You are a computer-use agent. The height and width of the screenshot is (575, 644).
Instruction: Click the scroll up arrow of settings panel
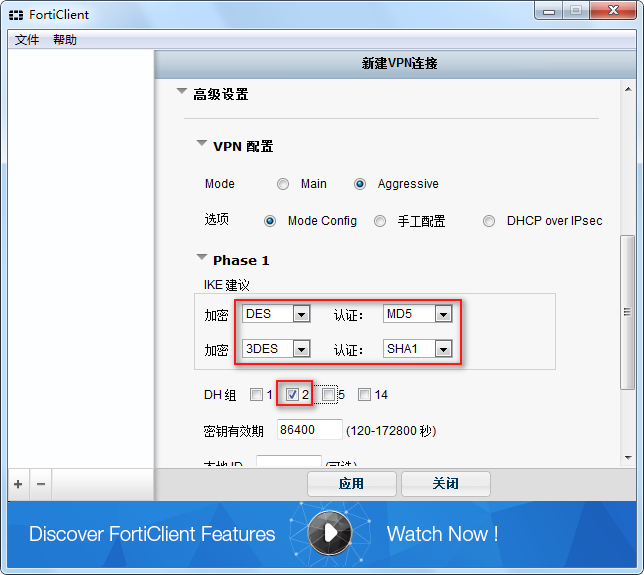tap(628, 89)
